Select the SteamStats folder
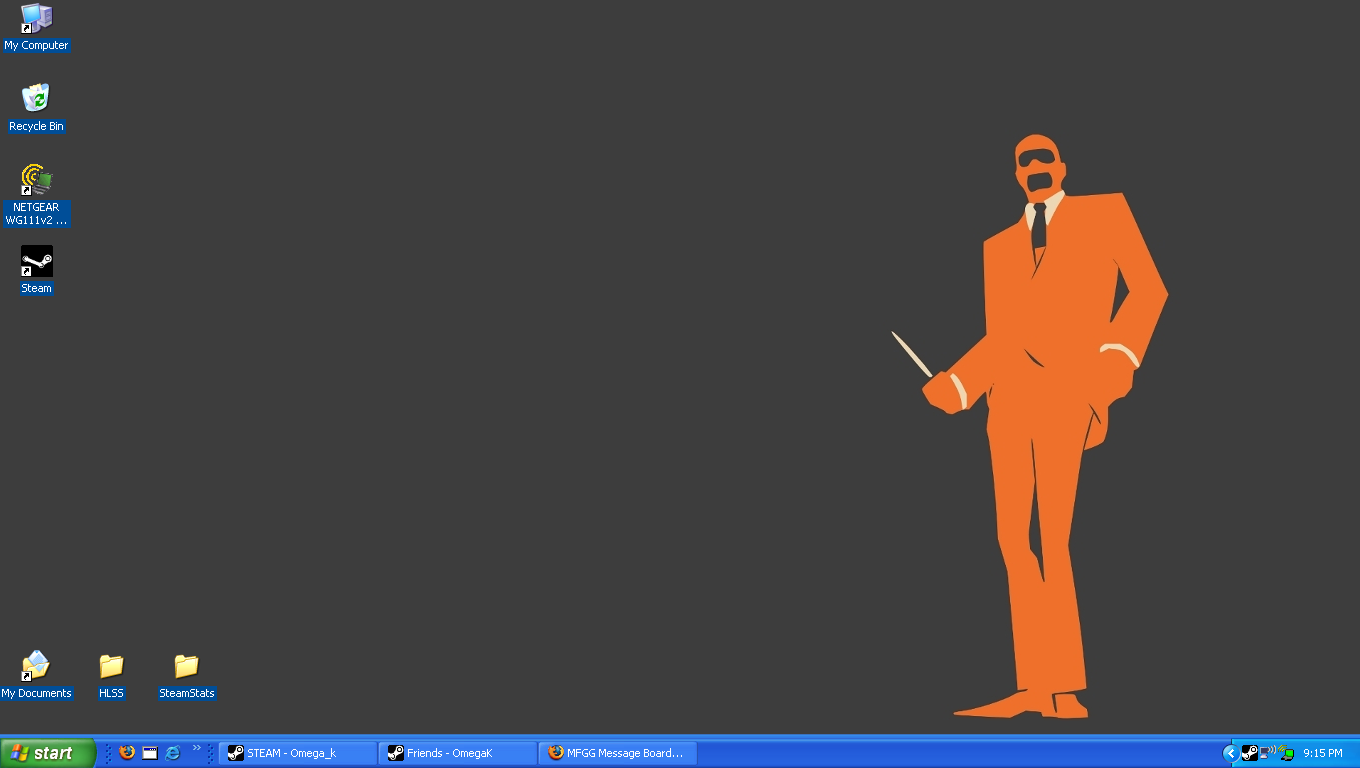The image size is (1360, 768). [187, 666]
